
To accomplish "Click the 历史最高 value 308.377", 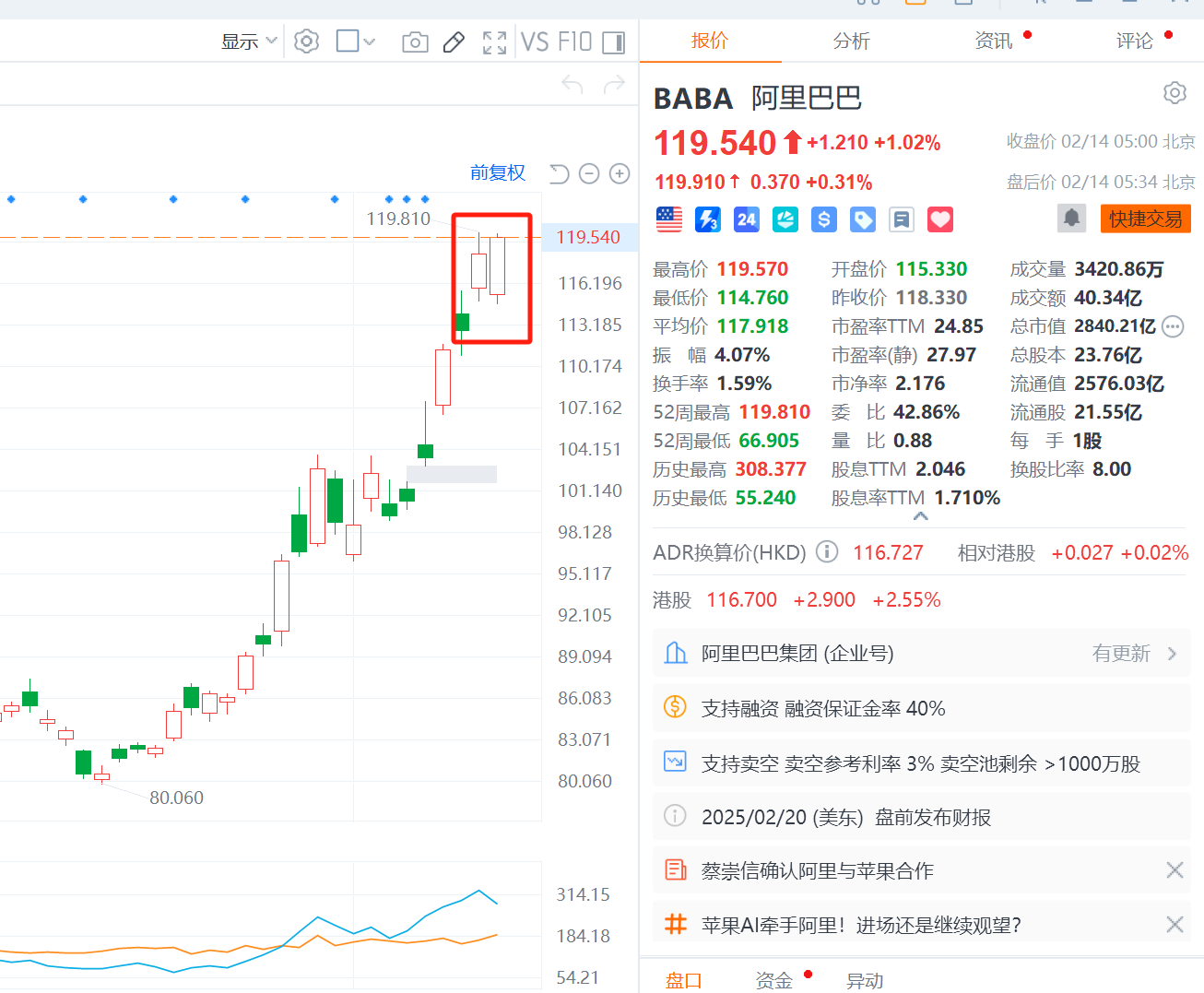I will click(771, 469).
